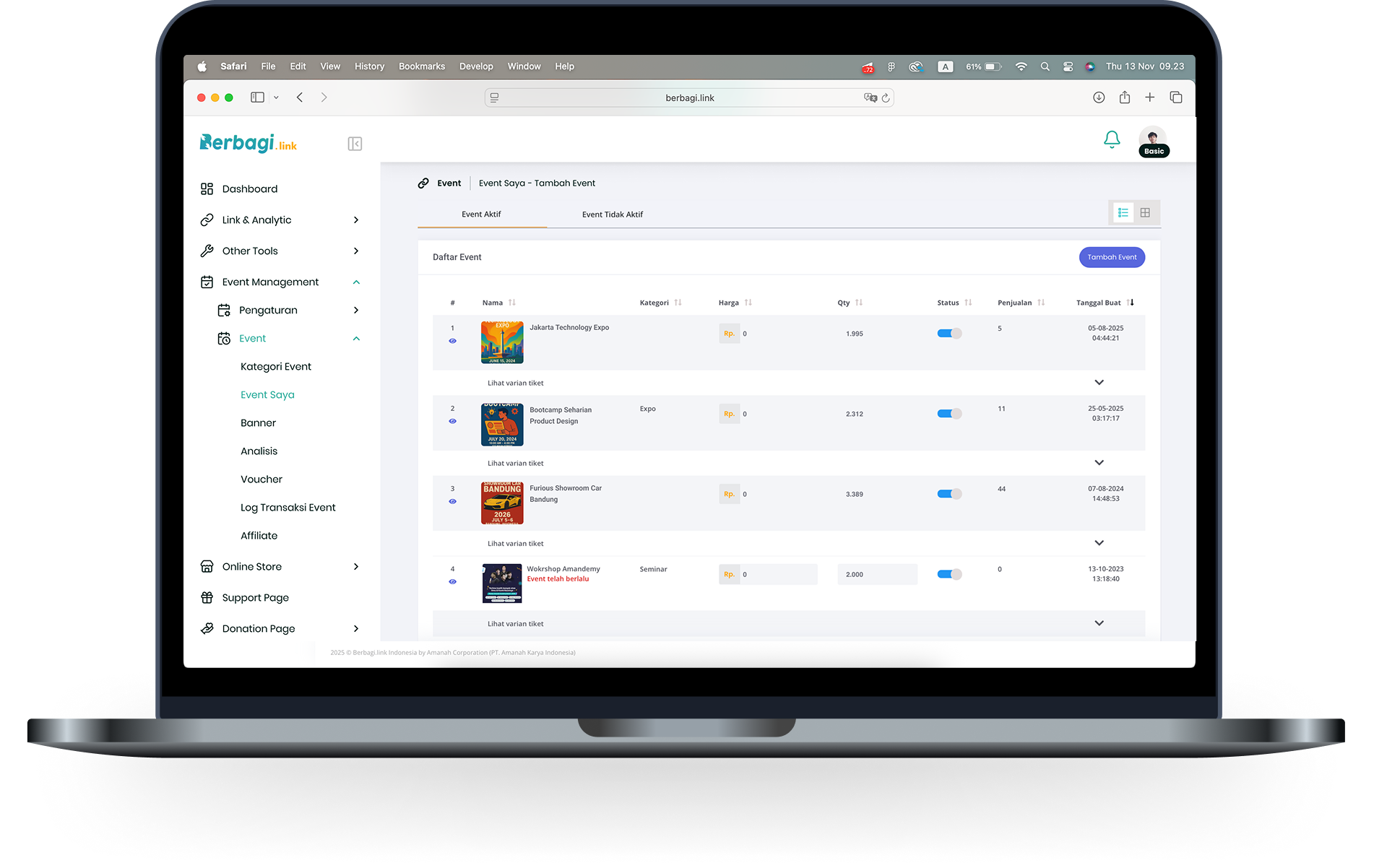Select the Link & Analytic sidebar icon
This screenshot has width=1374, height=868.
[x=207, y=220]
